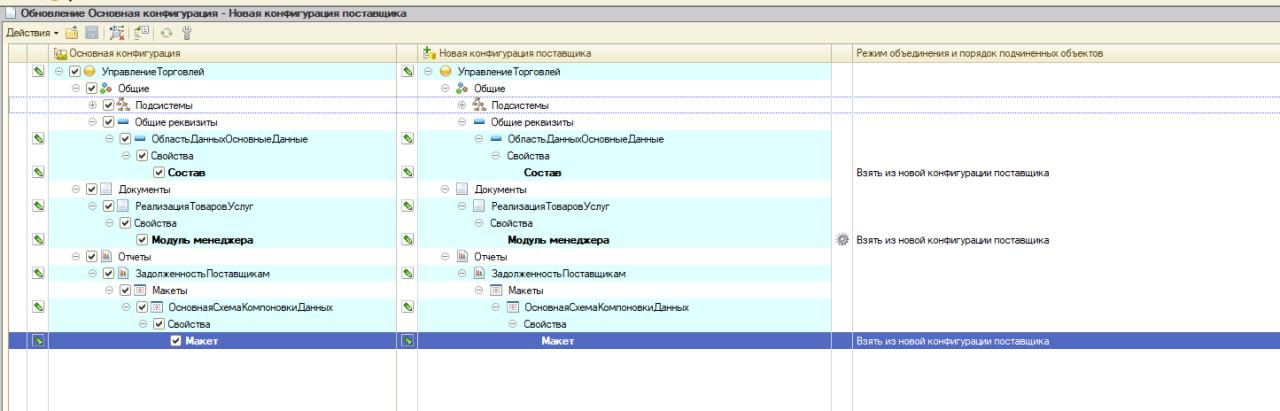Viewport: 1280px width, 411px height.
Task: Collapse Отчеты node in vendor configuration
Action: [446, 257]
